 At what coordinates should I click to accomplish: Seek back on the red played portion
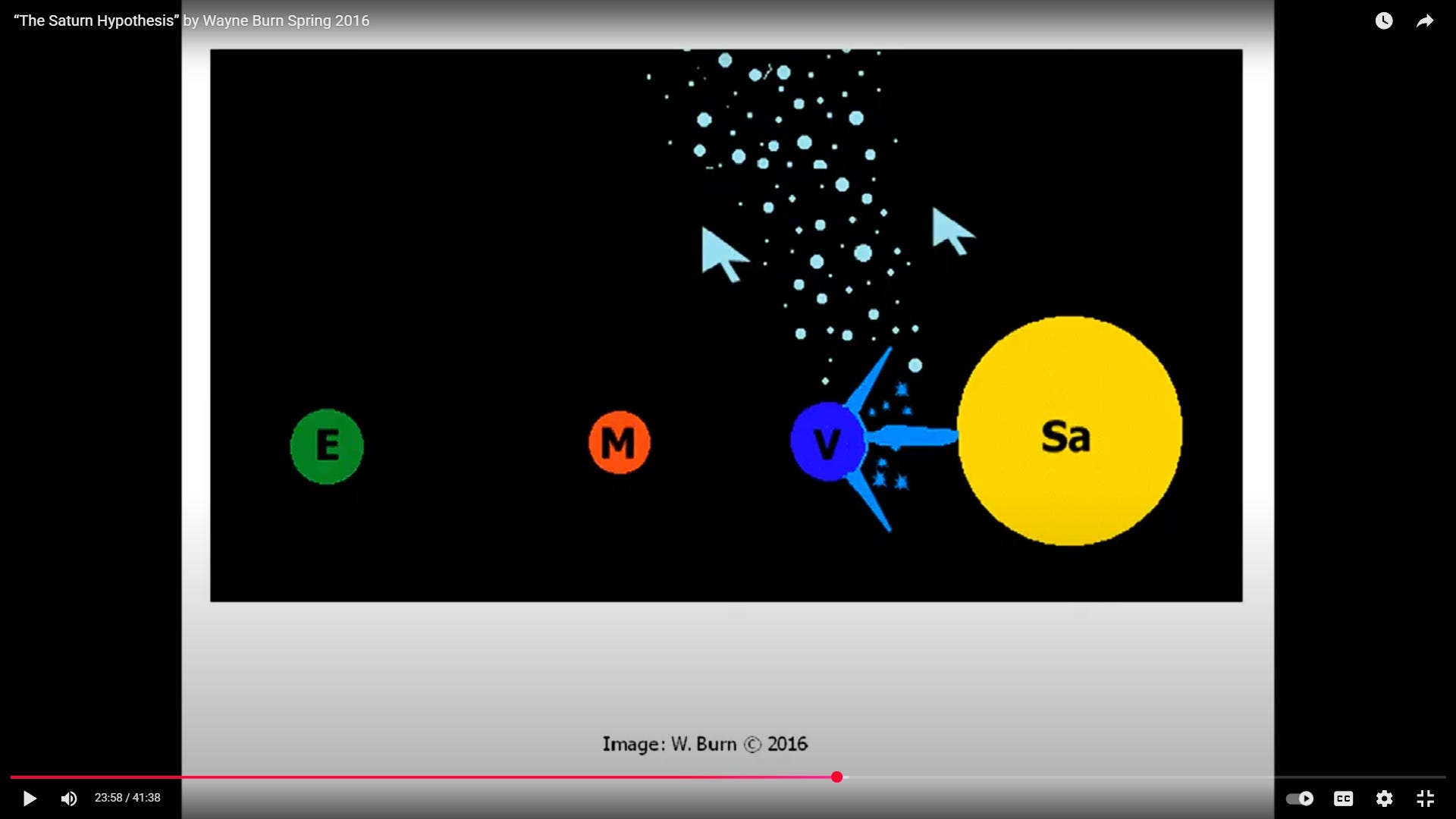pos(417,777)
